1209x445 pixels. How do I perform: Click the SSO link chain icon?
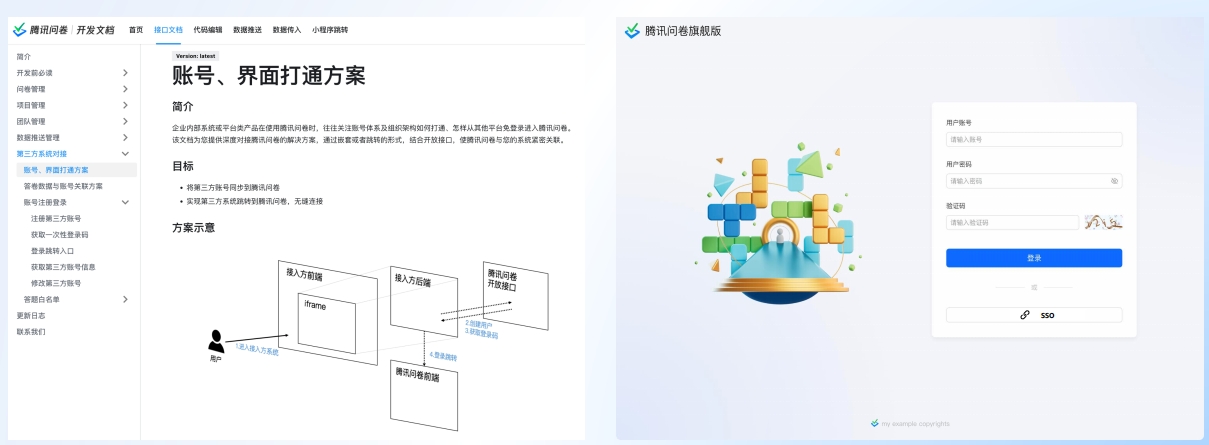(1024, 315)
